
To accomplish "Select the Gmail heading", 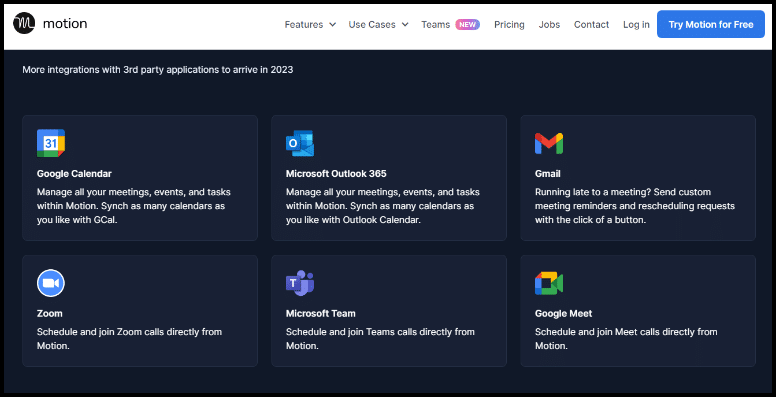I will (x=548, y=174).
